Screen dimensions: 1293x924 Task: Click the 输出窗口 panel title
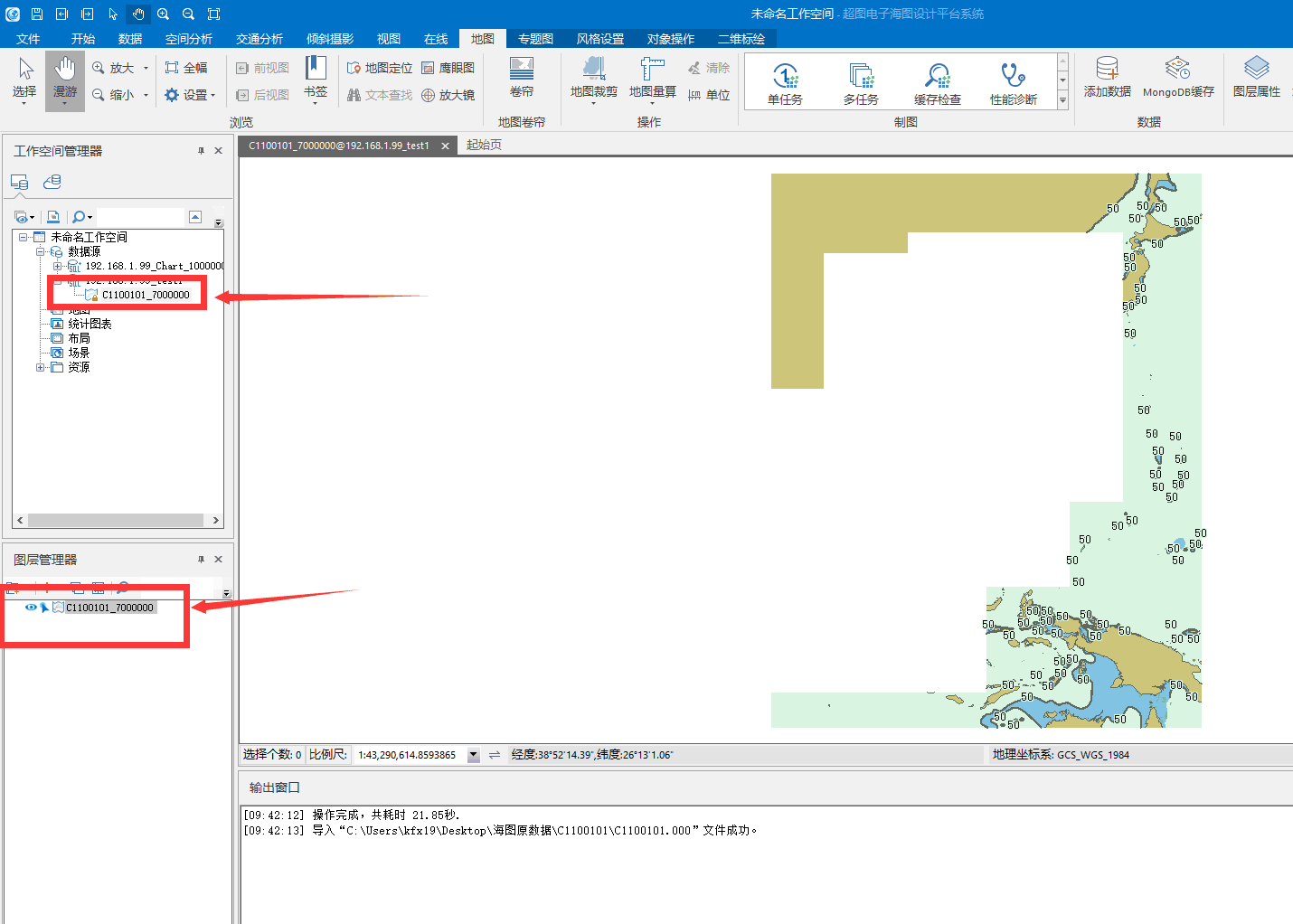tap(274, 787)
